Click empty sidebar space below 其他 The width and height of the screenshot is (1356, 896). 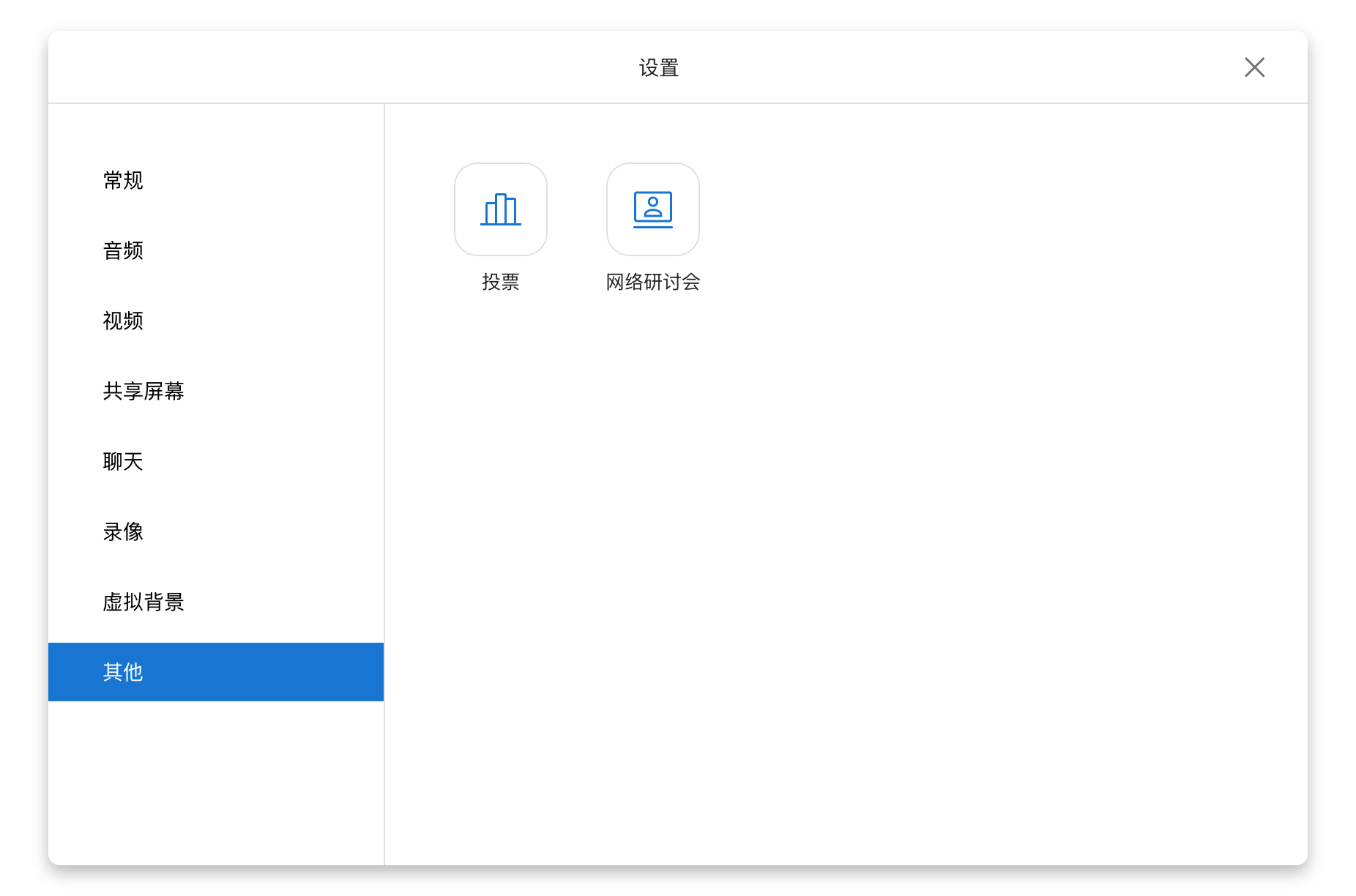[x=216, y=783]
